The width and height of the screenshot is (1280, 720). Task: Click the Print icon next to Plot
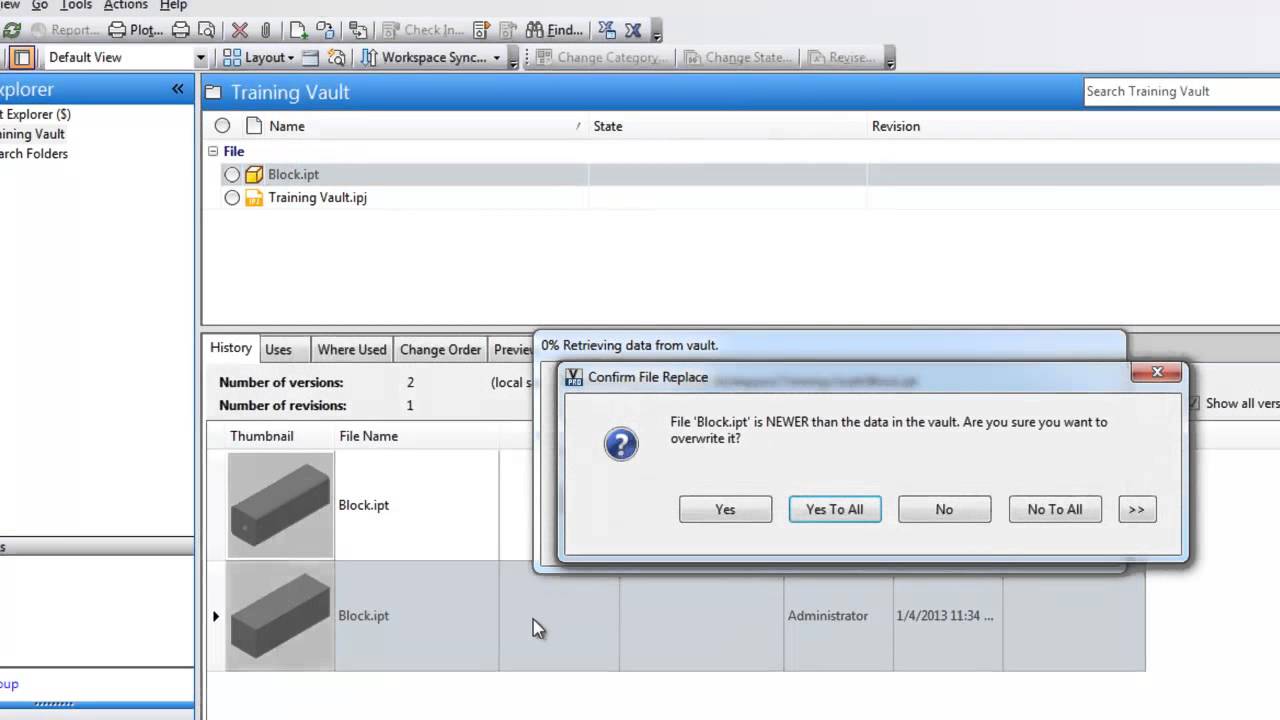click(x=181, y=30)
